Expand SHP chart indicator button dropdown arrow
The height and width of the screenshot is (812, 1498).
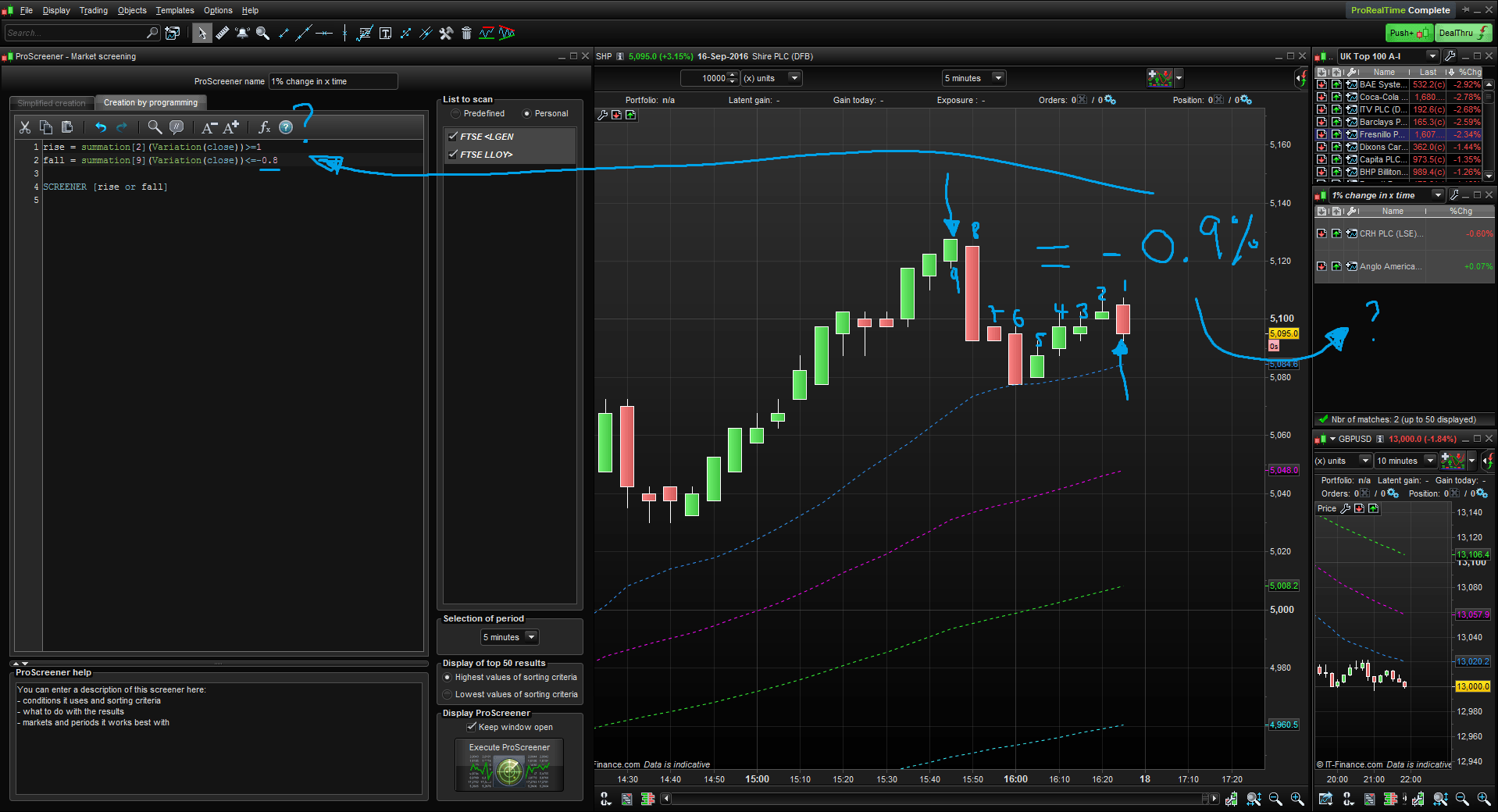[x=1179, y=78]
